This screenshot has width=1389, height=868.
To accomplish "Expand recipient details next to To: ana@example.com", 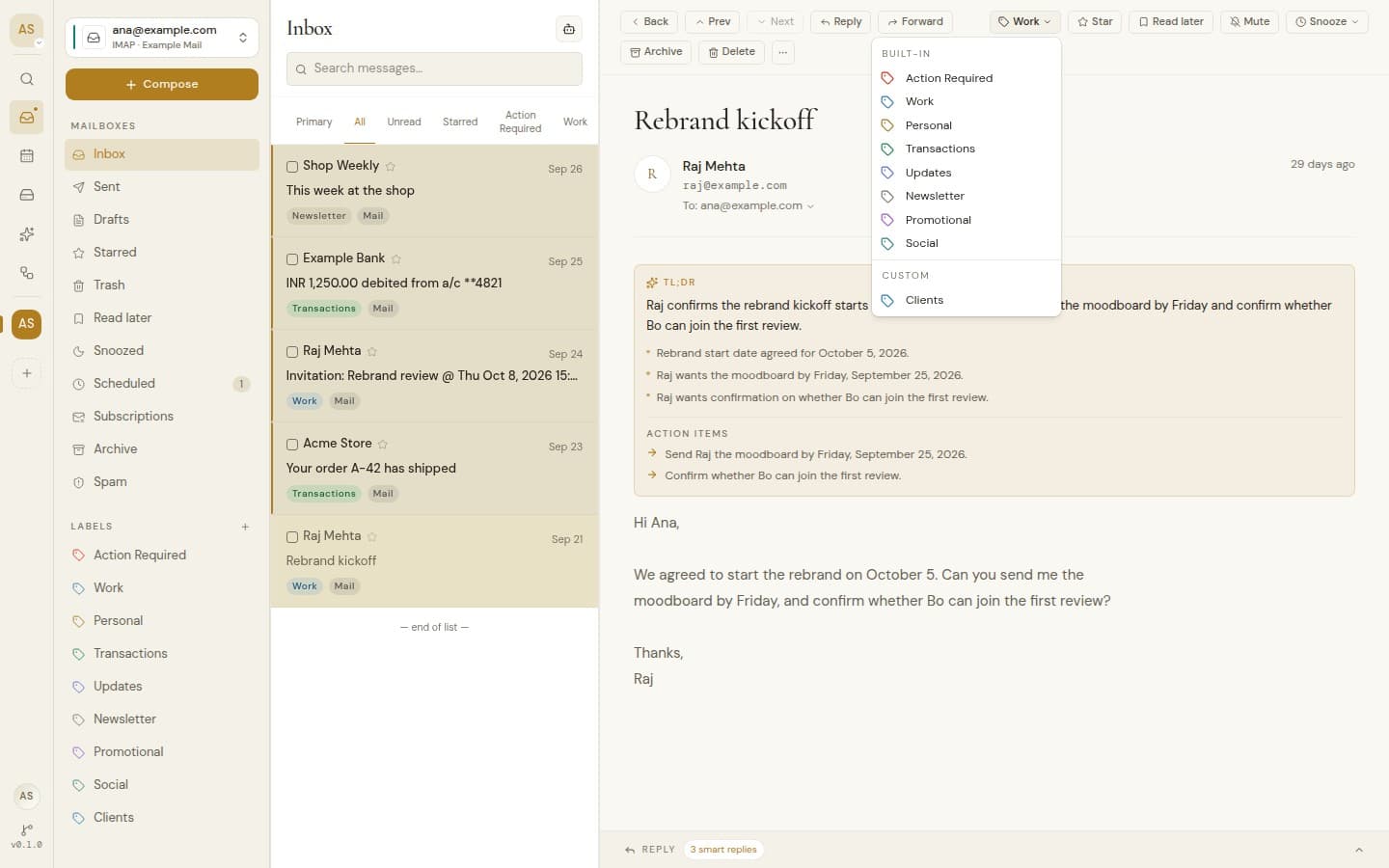I will (x=810, y=206).
